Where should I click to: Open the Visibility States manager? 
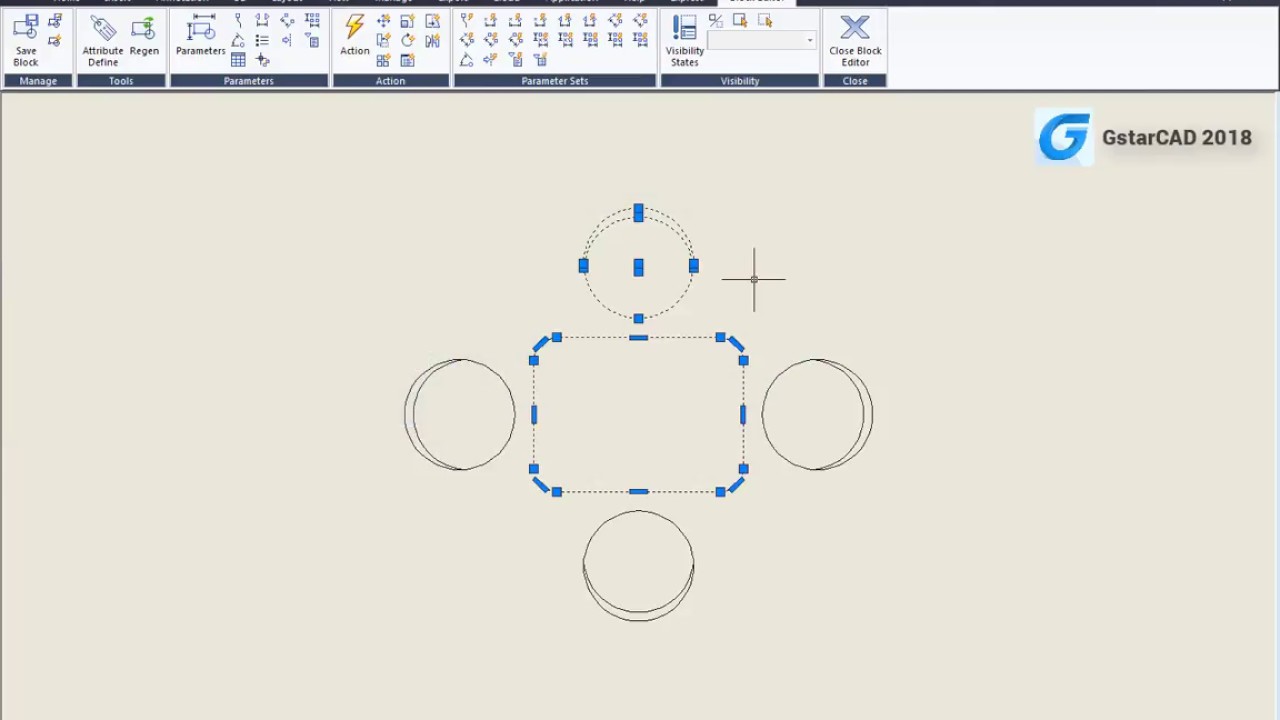coord(685,41)
